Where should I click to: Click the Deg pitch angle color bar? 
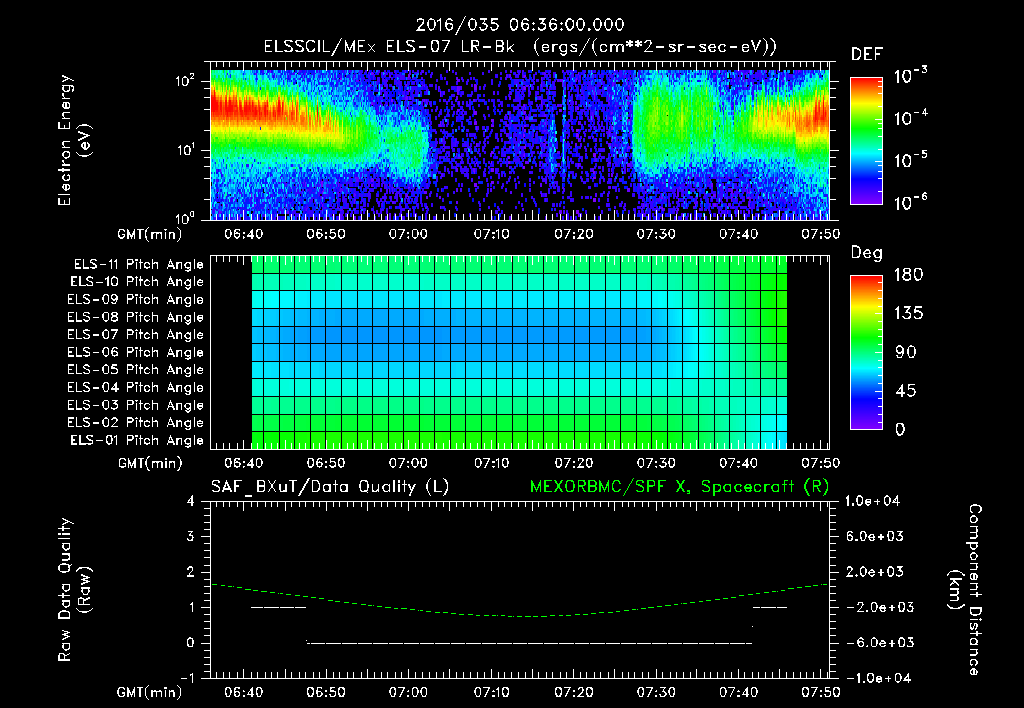pyautogui.click(x=866, y=352)
